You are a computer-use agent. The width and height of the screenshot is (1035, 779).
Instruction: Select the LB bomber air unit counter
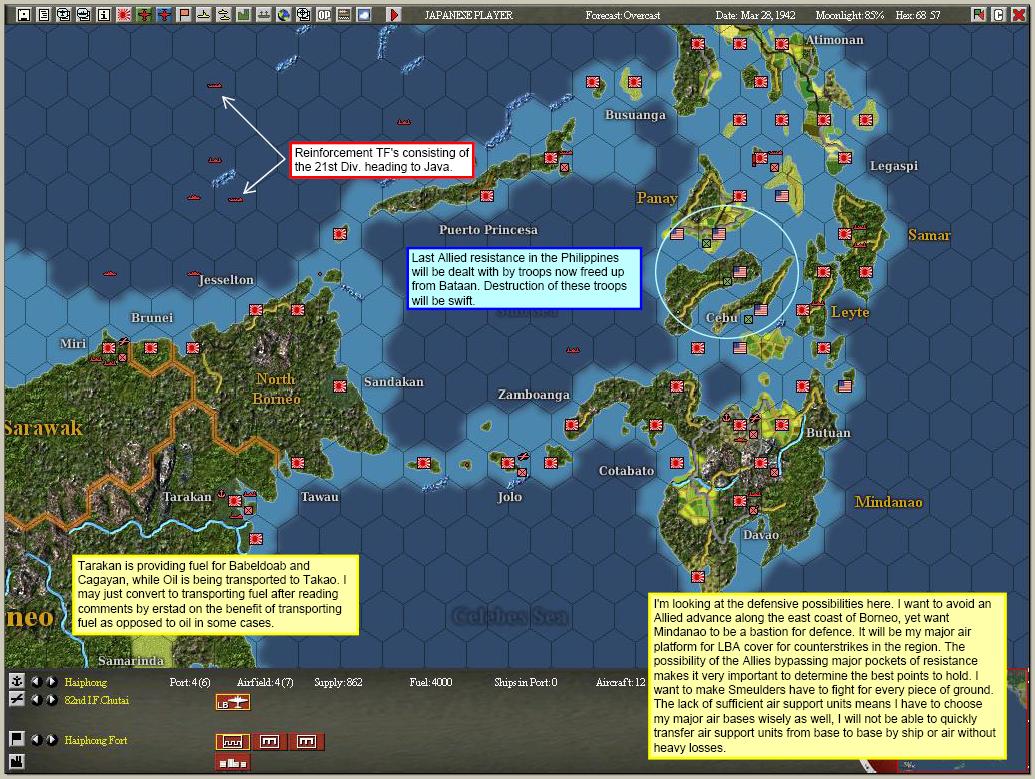pos(233,702)
